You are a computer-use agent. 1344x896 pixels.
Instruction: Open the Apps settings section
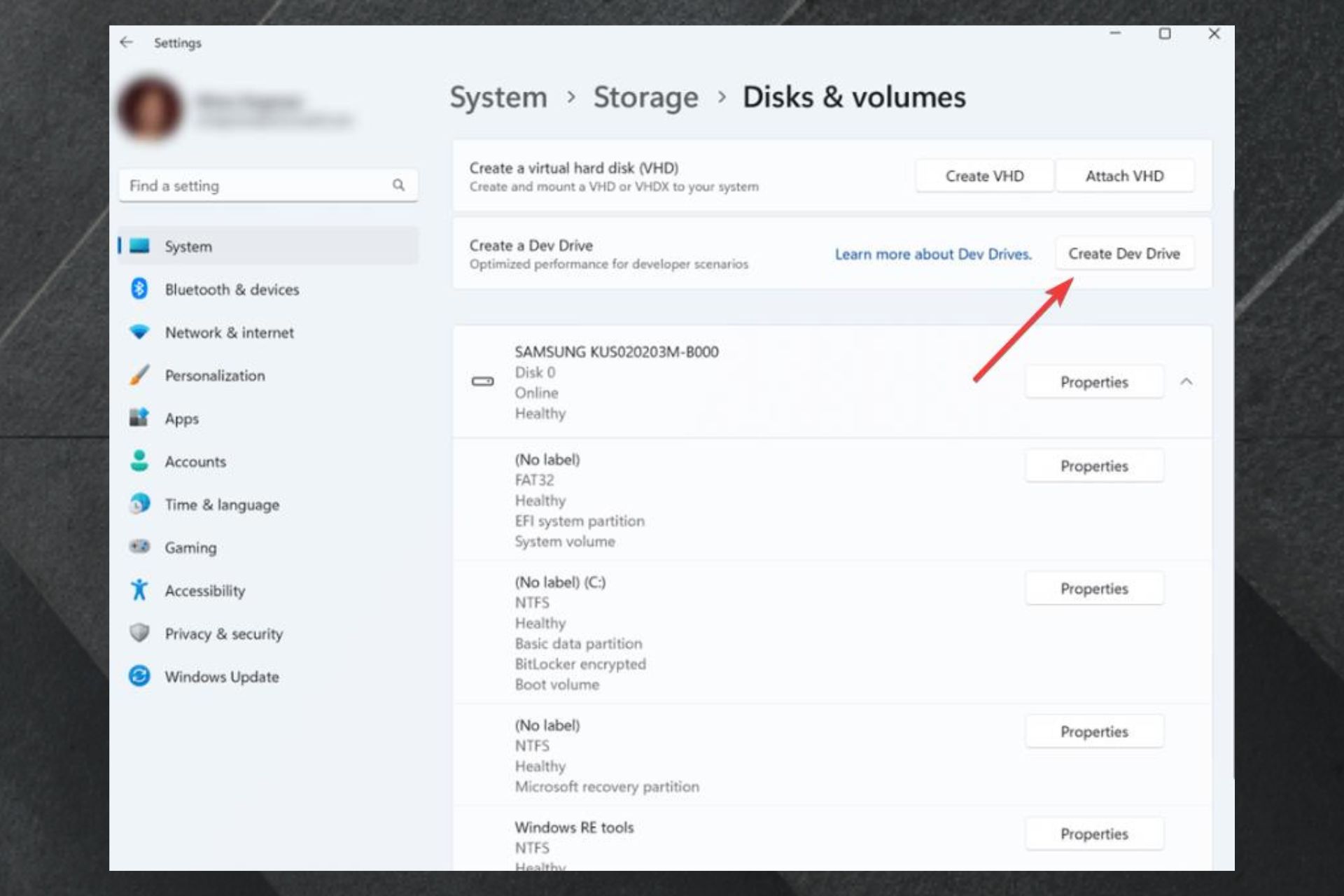coord(182,419)
